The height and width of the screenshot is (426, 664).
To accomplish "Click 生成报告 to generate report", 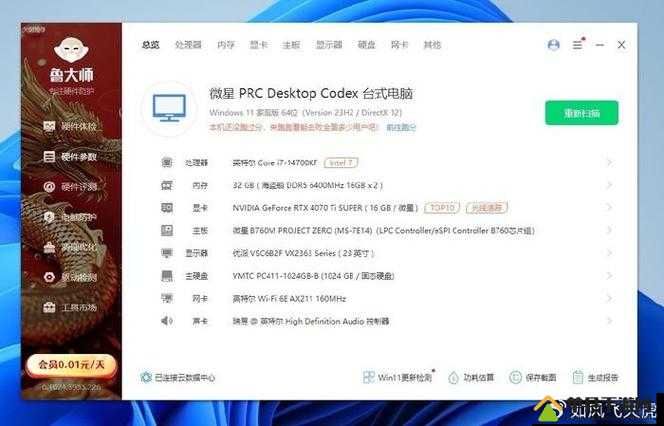I will 595,377.
